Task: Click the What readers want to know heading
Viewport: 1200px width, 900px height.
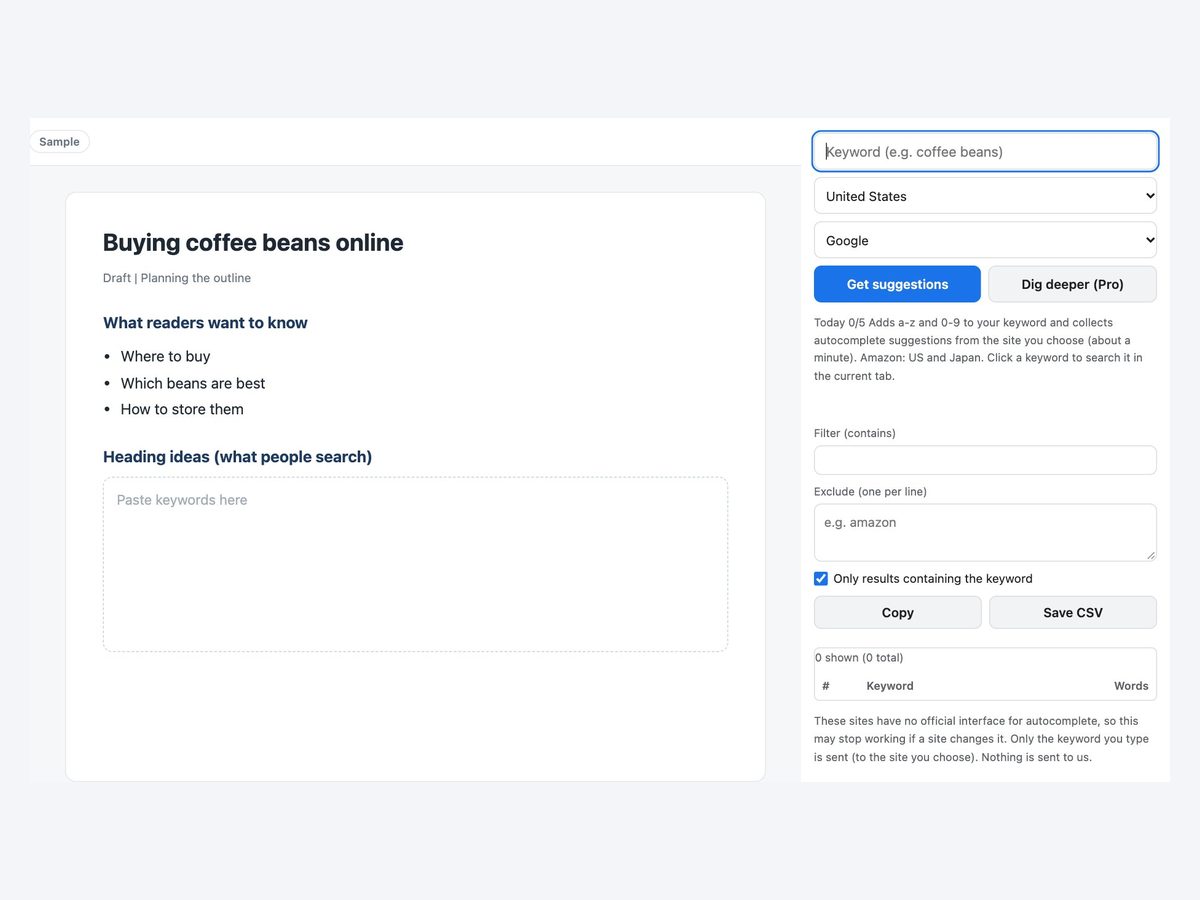Action: [205, 323]
